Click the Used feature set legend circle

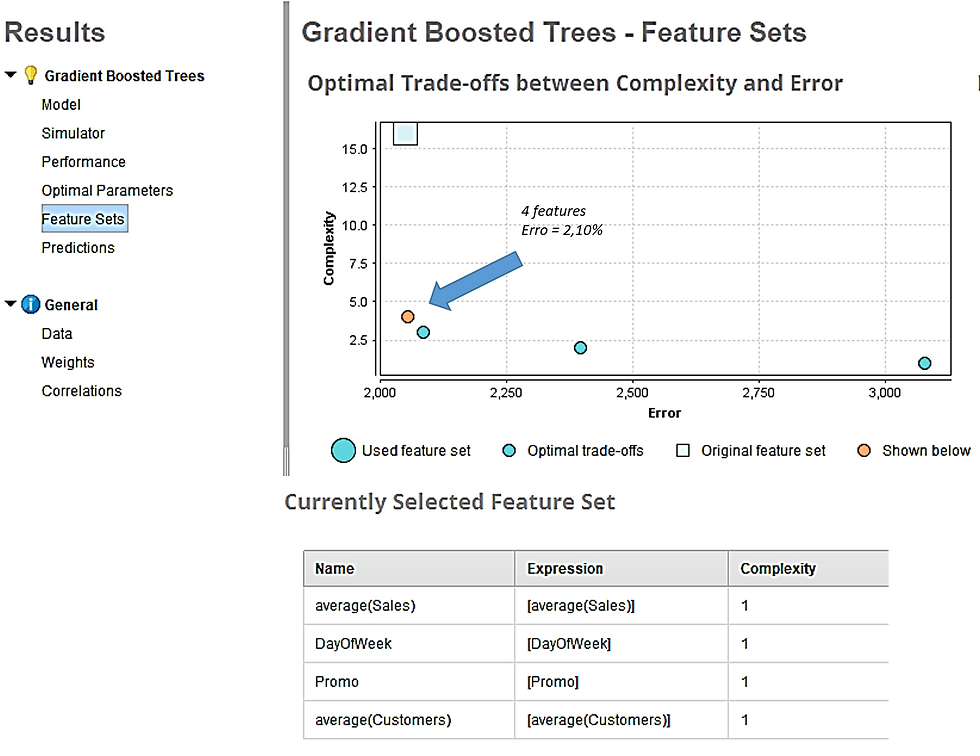(343, 450)
